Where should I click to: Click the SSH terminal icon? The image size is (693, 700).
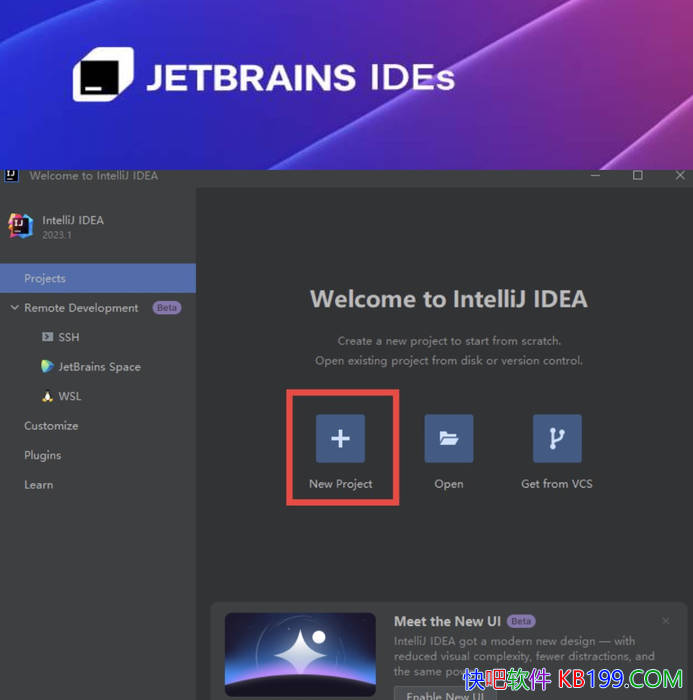point(47,337)
